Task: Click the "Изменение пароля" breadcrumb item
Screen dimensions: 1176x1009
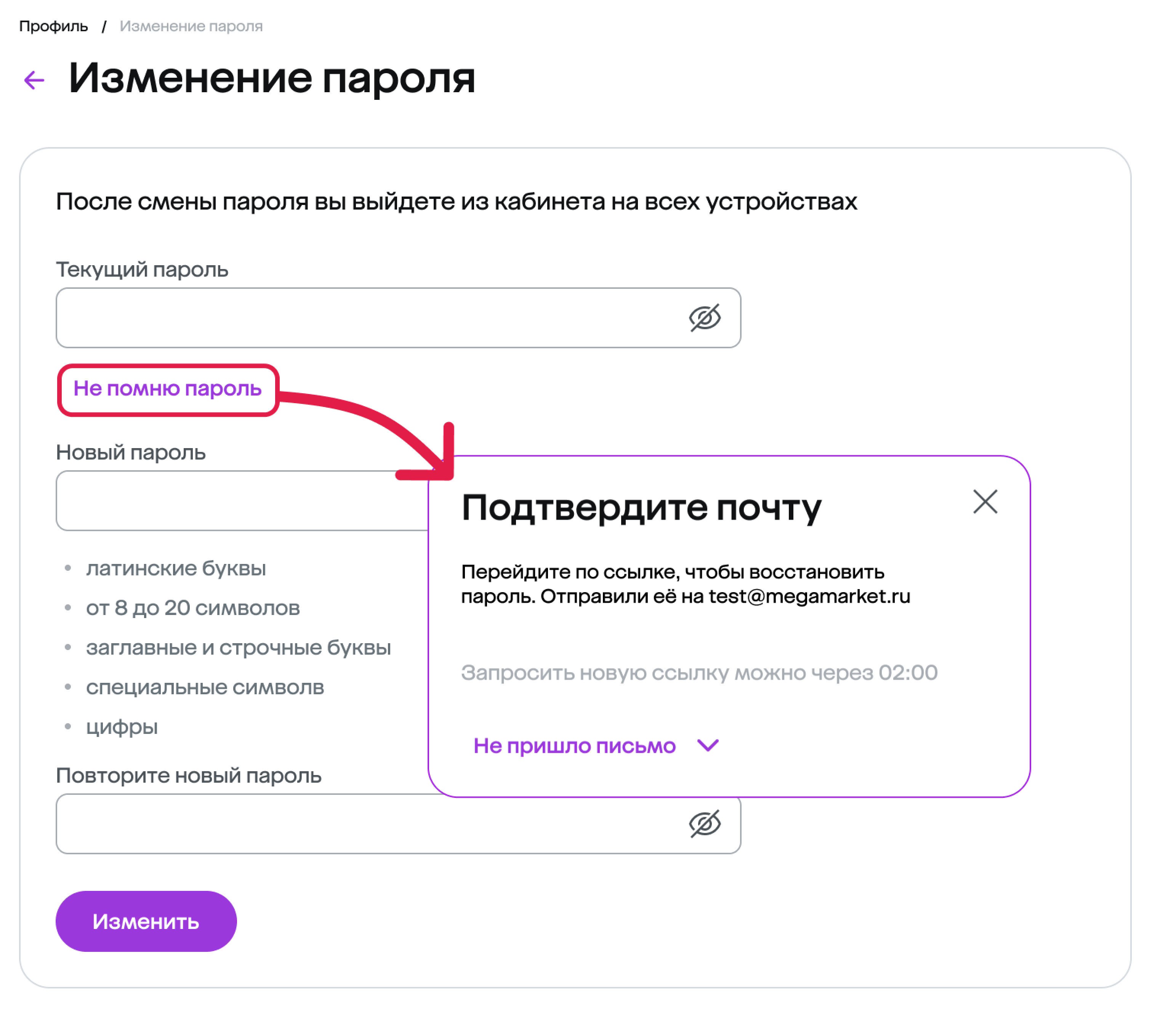Action: point(191,26)
